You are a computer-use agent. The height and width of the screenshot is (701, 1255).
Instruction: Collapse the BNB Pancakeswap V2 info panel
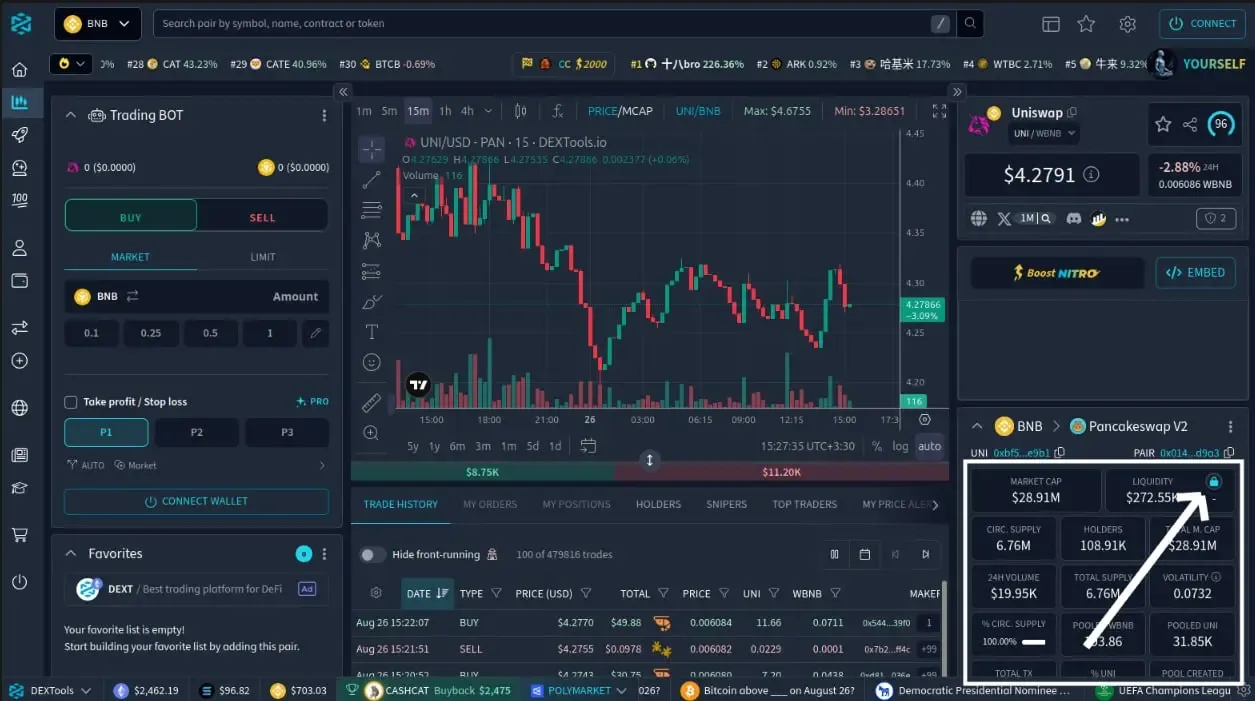[978, 426]
